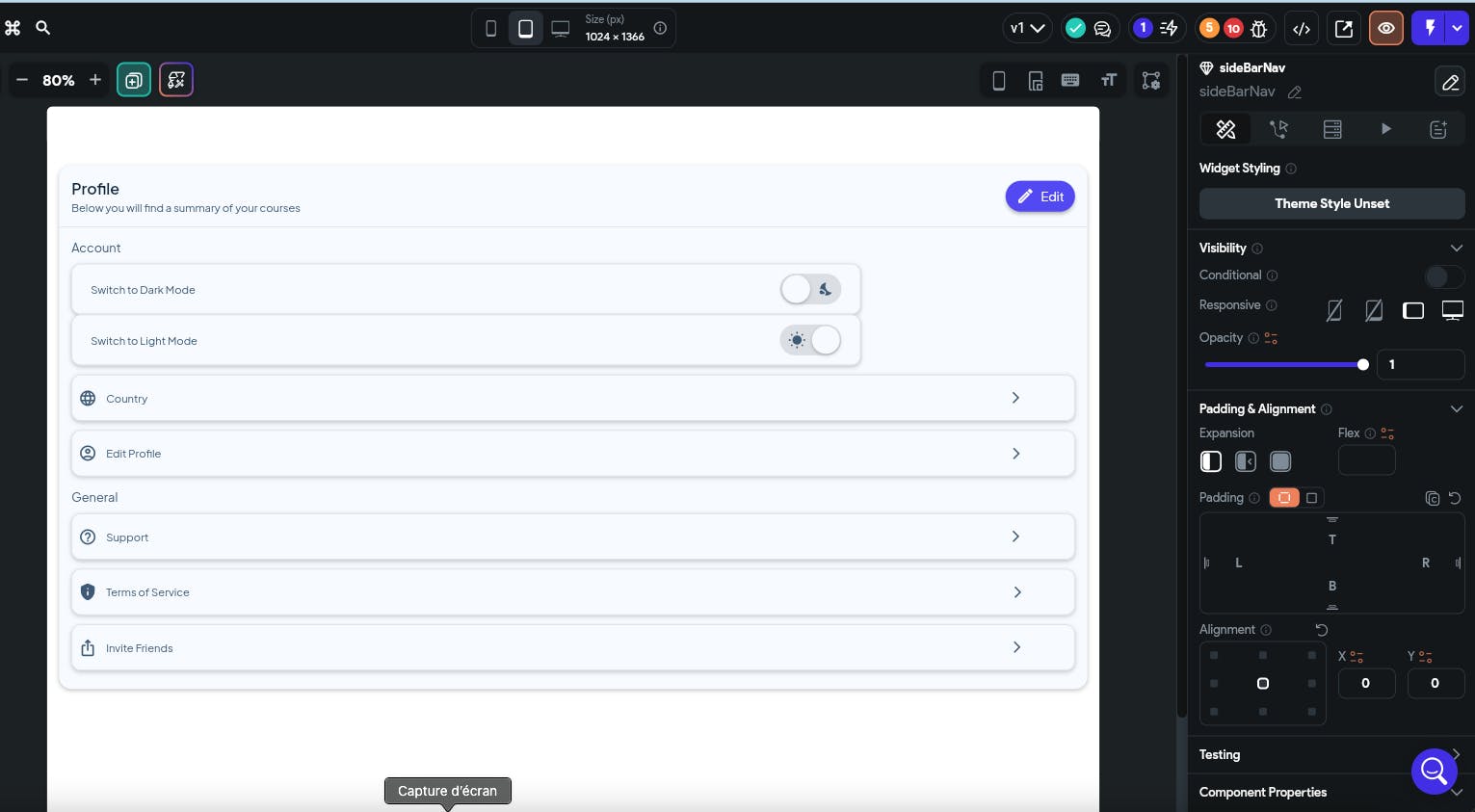The width and height of the screenshot is (1475, 812).
Task: Open project comments icon
Action: coord(1102,29)
